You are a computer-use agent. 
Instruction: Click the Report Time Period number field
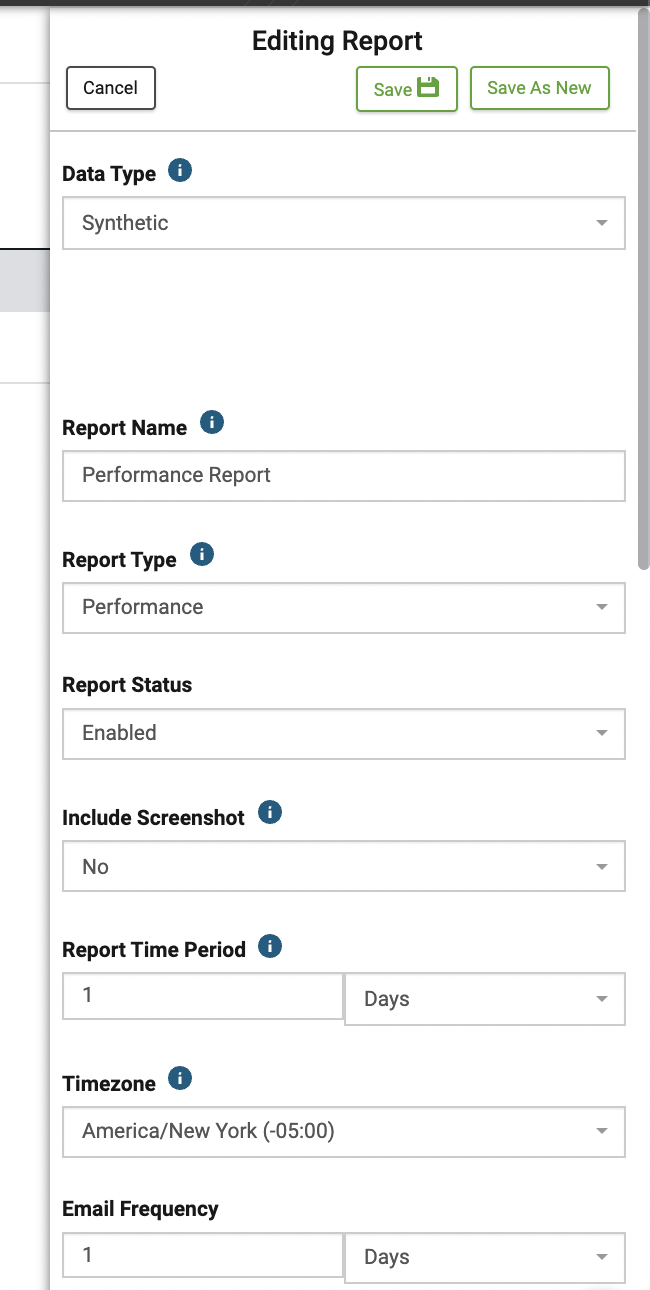(x=203, y=996)
